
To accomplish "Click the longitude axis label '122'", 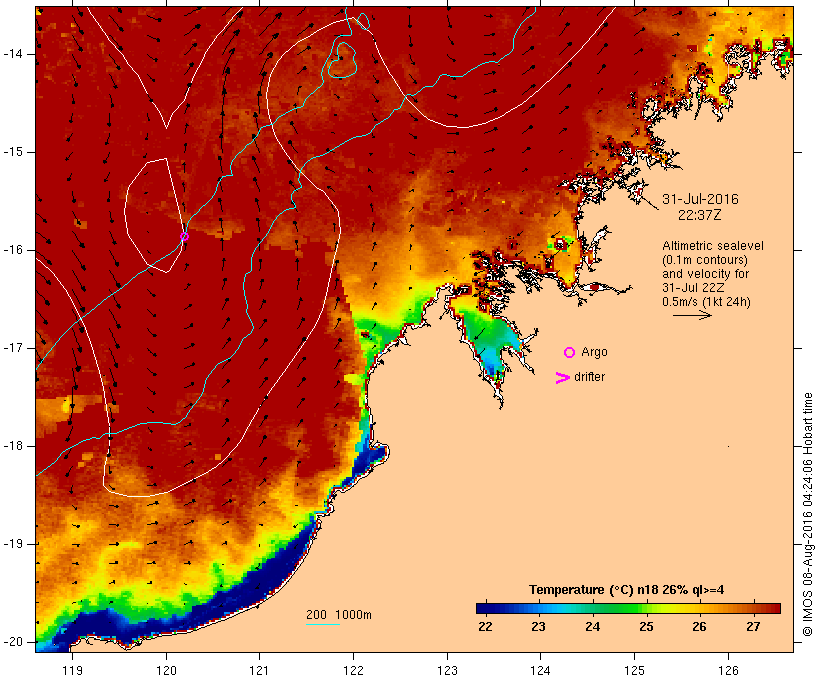I will (354, 671).
